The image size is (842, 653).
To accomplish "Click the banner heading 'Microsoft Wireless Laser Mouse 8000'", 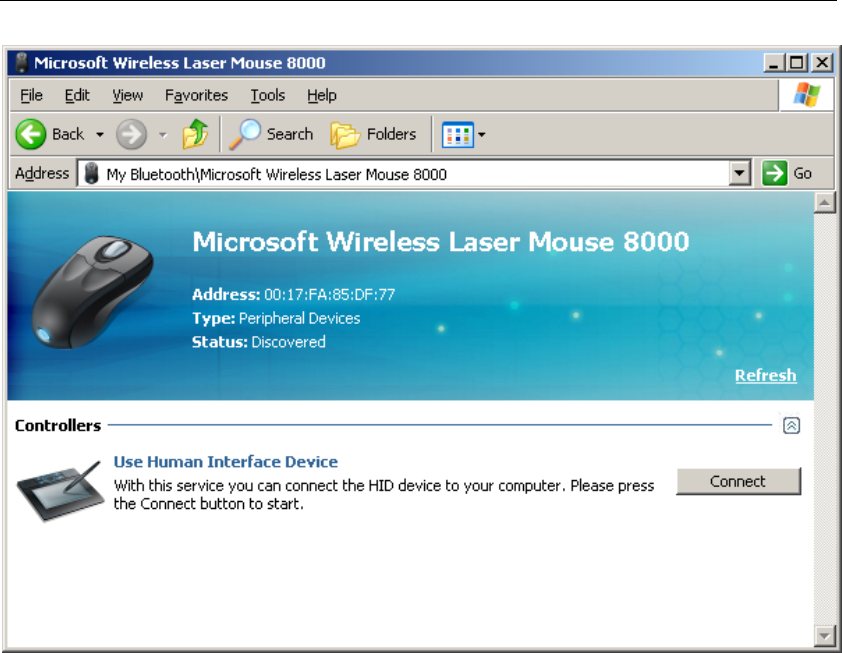I will (440, 242).
